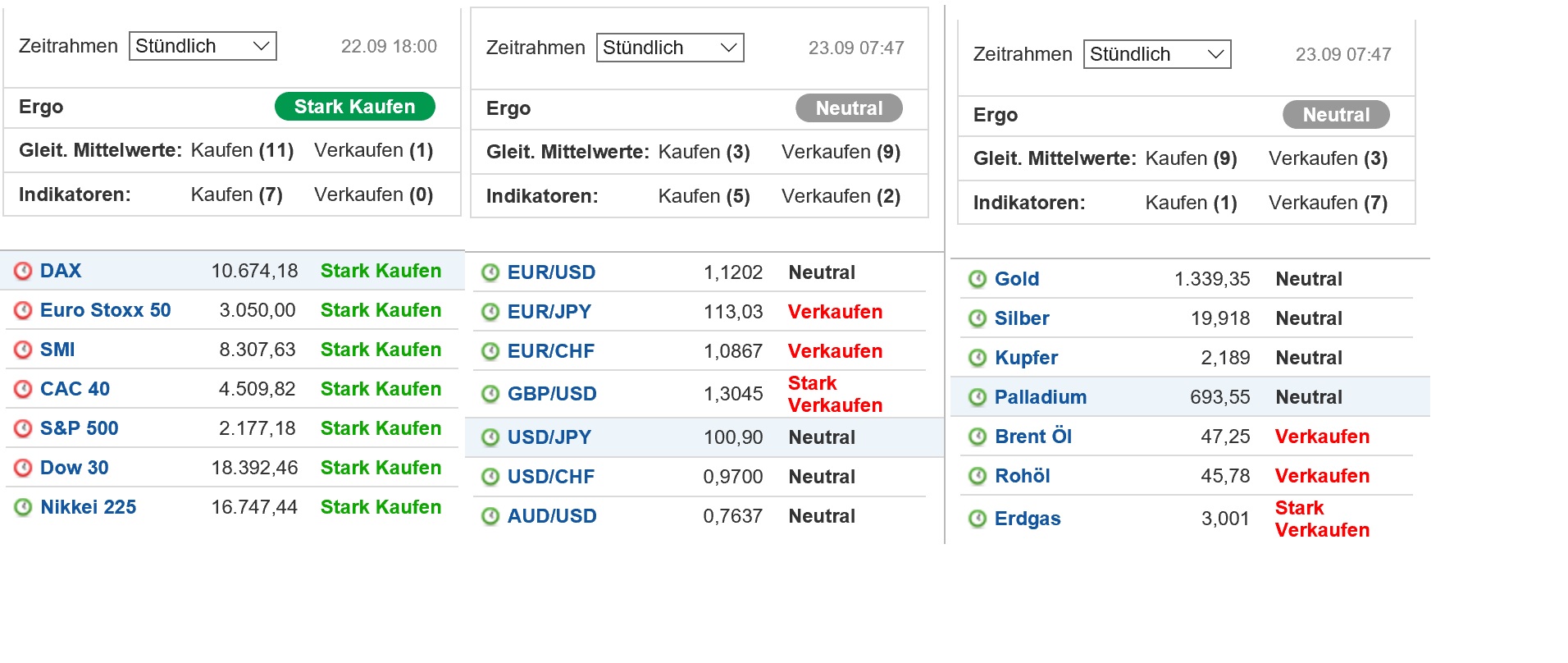This screenshot has height=663, width=1568.
Task: Click the clock icon next to Brent Öl
Action: tap(977, 436)
